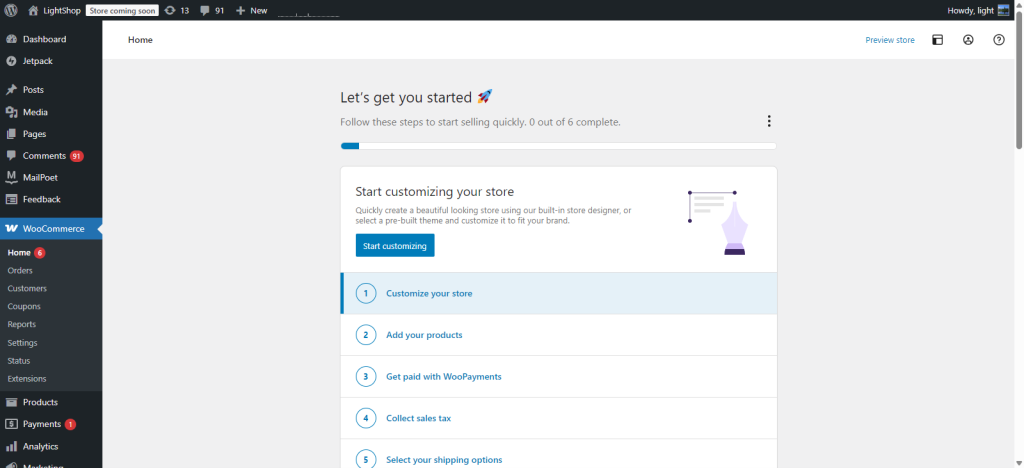This screenshot has height=468, width=1024.
Task: Expand step 5 Select your shipping options
Action: [x=558, y=454]
